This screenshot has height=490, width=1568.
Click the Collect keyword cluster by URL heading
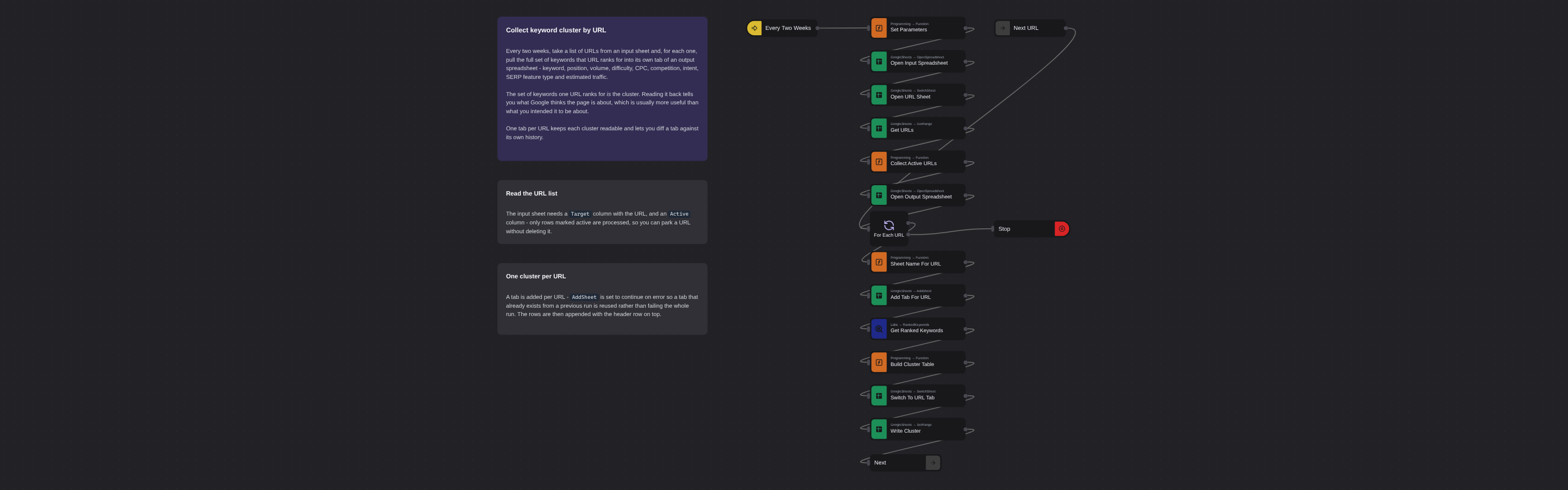[556, 30]
